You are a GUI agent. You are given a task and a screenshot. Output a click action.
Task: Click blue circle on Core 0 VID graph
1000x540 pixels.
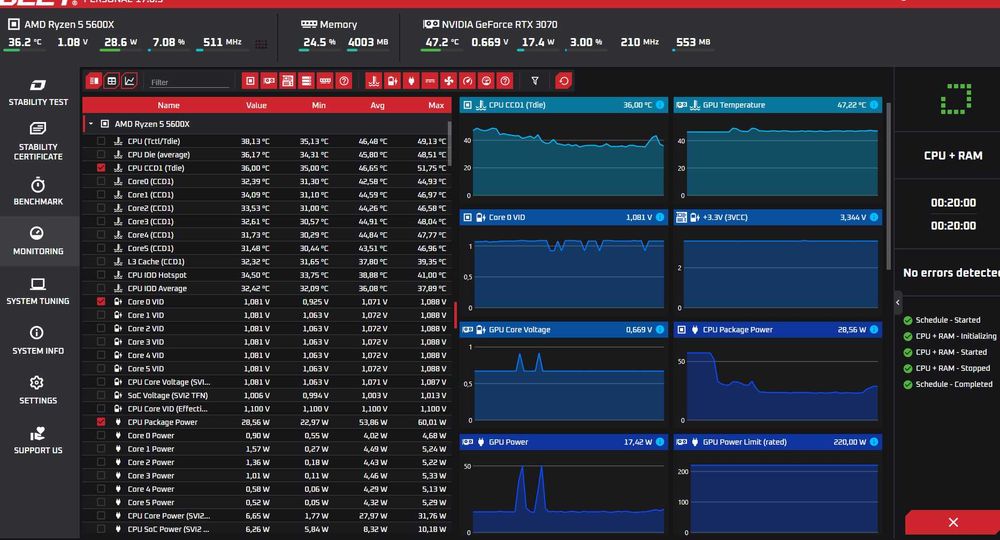point(660,217)
